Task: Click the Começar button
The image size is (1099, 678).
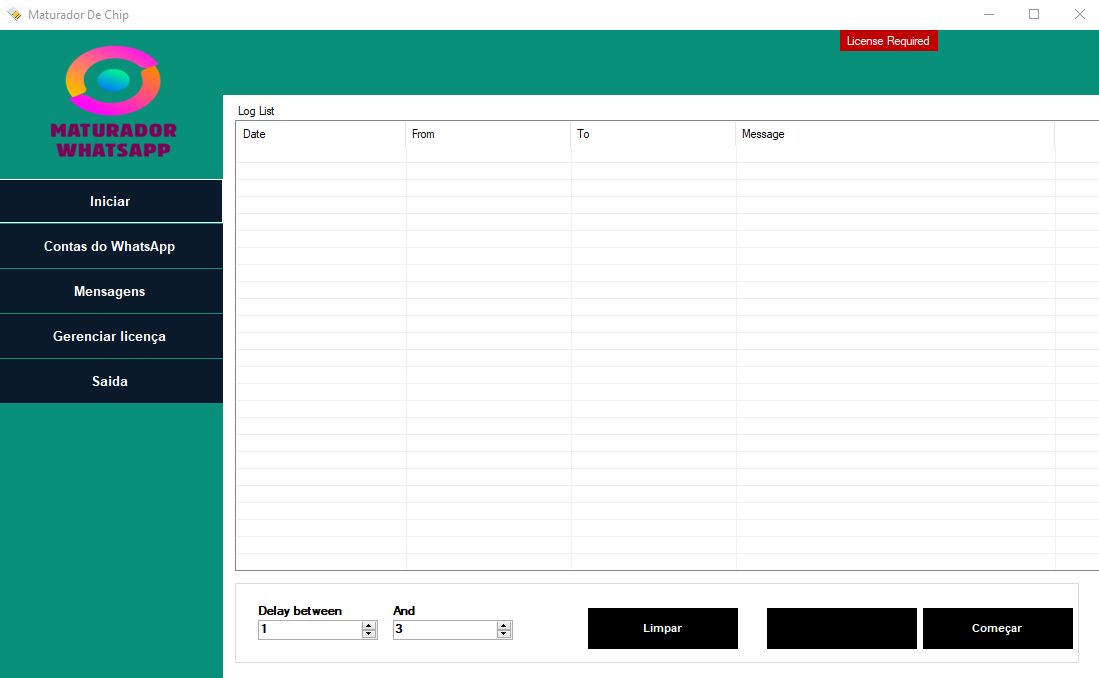Action: [997, 628]
